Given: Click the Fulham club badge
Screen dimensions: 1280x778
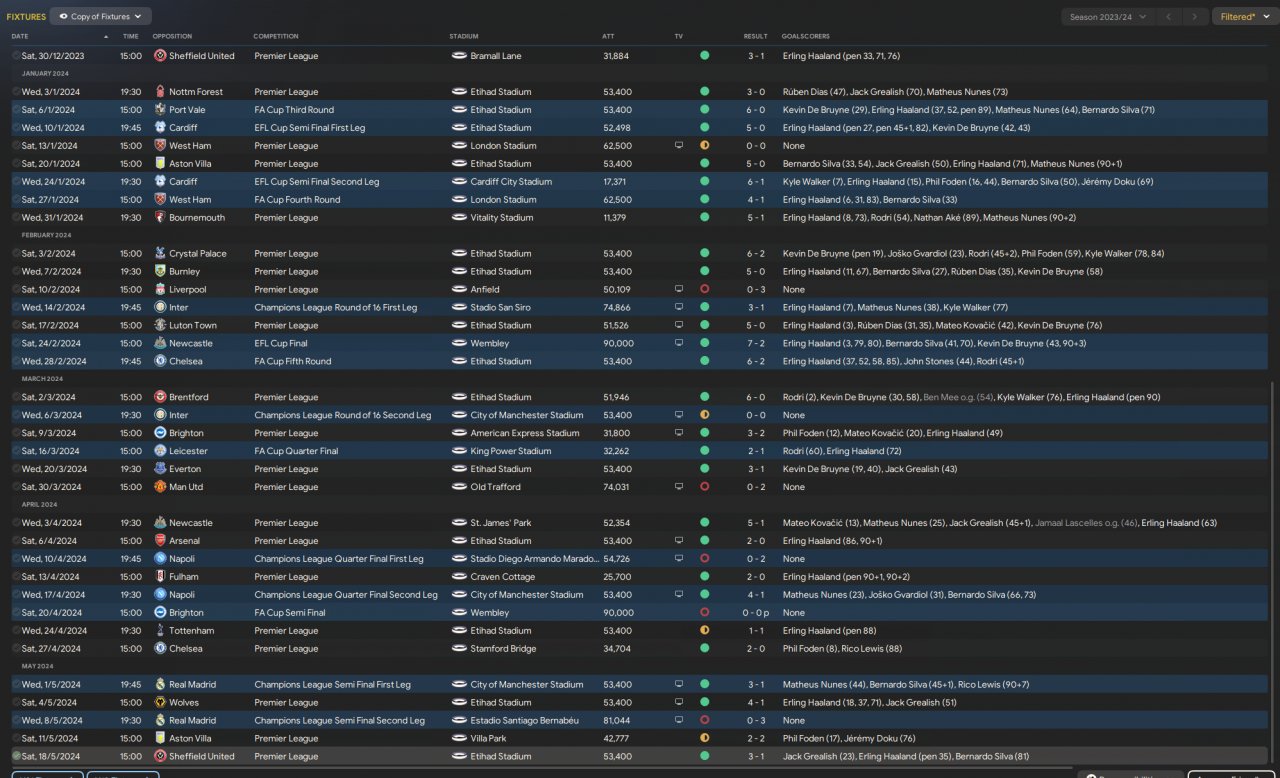Looking at the screenshot, I should coord(160,577).
